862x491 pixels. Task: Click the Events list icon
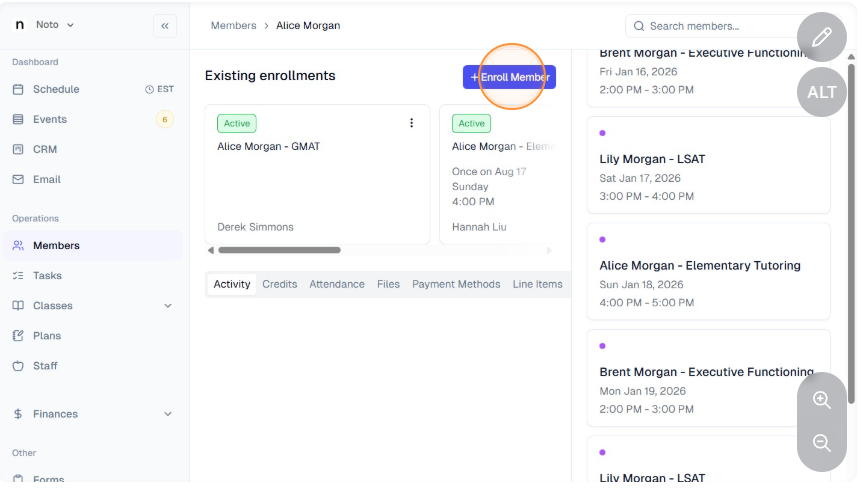(x=18, y=119)
